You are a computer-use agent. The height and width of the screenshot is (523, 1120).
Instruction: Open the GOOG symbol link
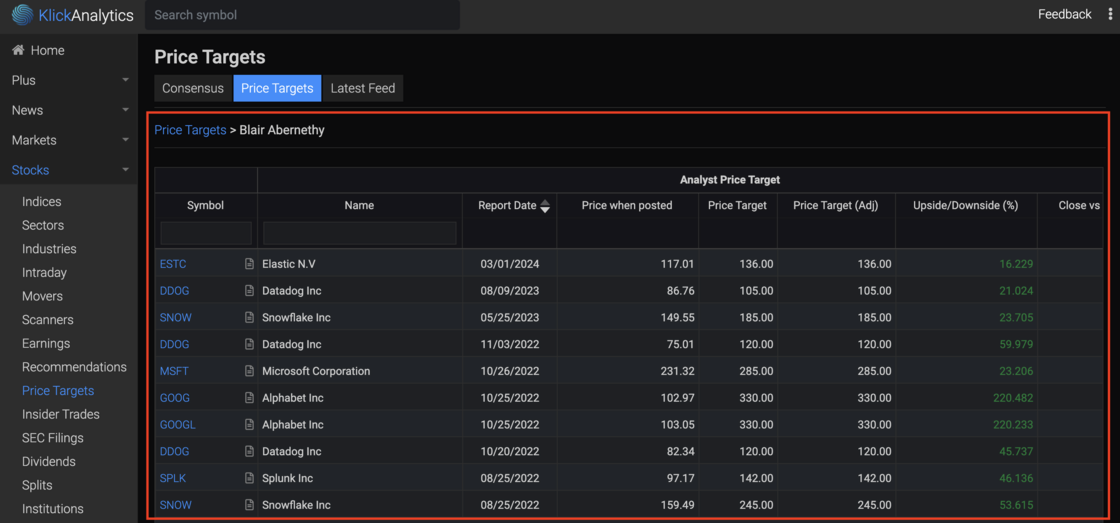click(x=175, y=398)
